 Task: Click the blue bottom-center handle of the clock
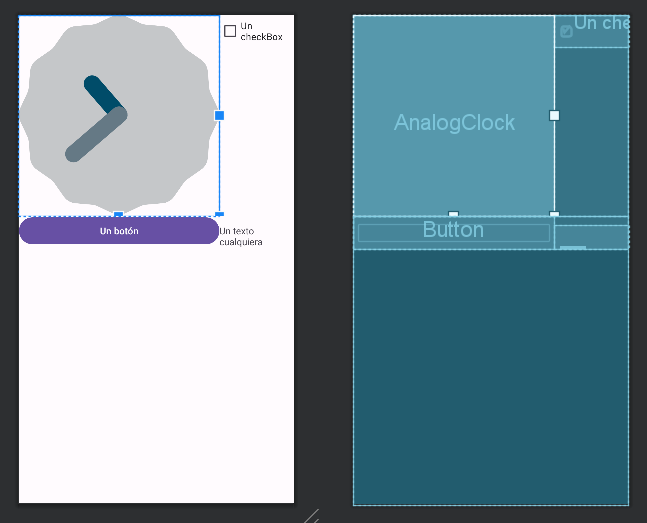pos(118,214)
